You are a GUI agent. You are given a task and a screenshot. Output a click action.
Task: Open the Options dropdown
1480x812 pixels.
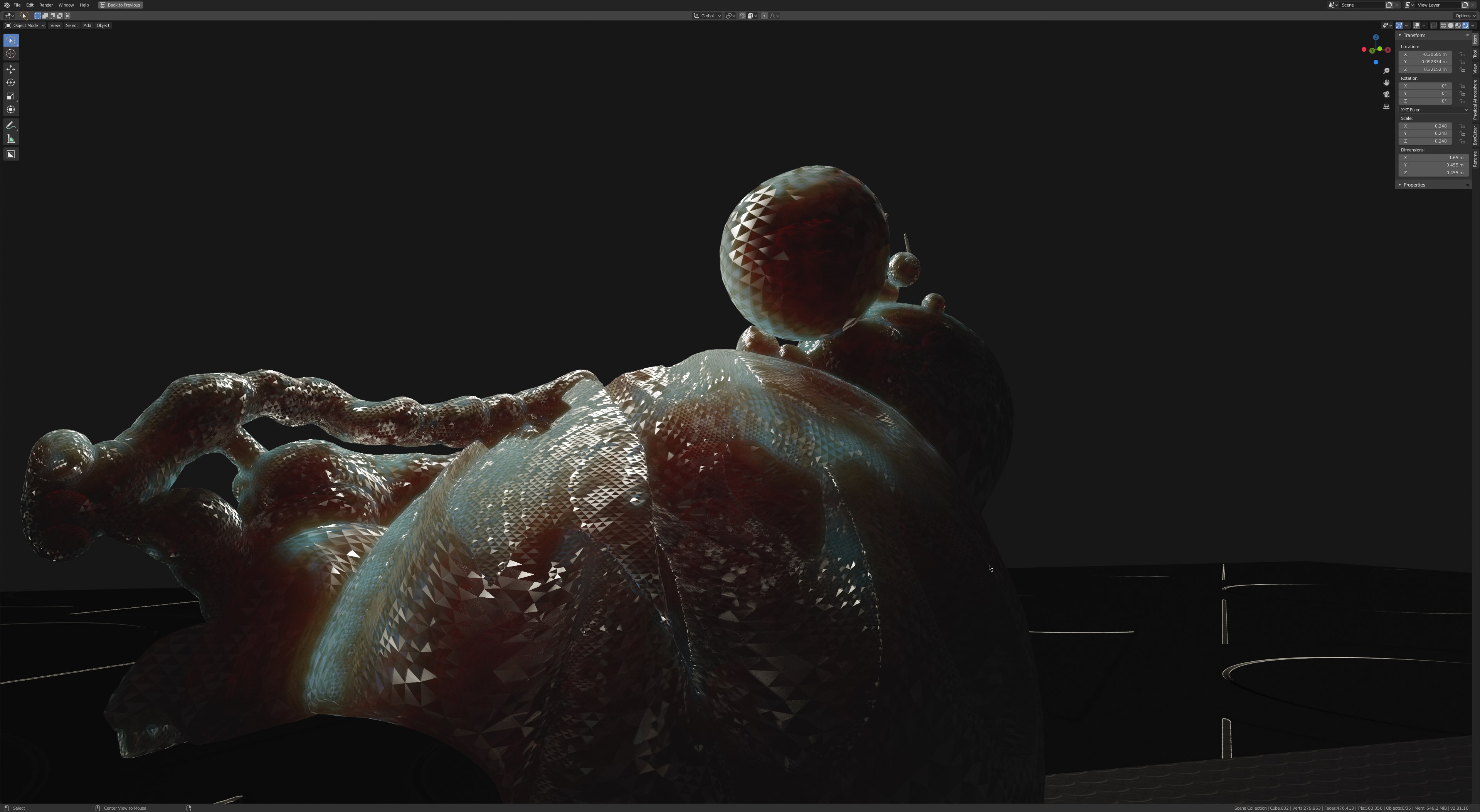pos(1465,15)
